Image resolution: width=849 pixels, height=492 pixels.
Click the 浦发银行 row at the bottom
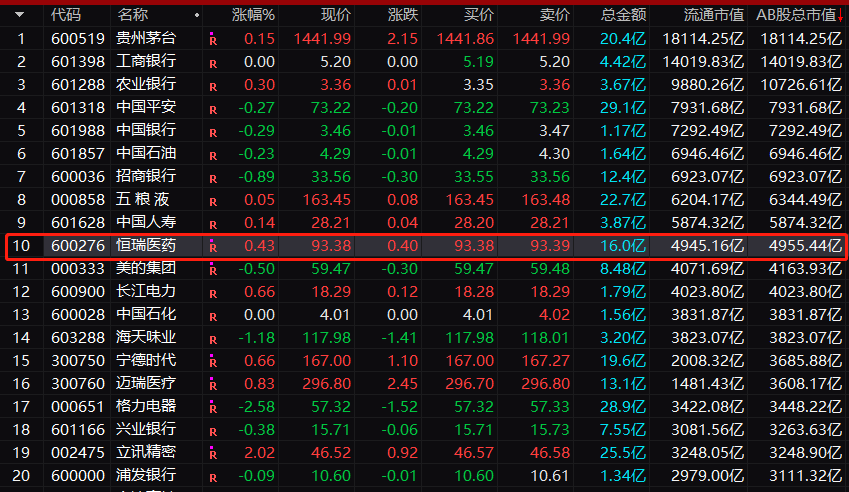[x=146, y=475]
